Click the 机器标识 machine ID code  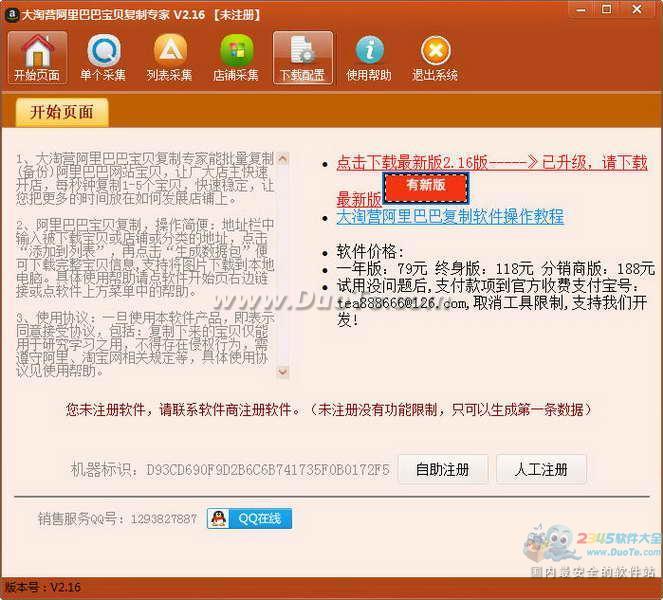point(268,470)
